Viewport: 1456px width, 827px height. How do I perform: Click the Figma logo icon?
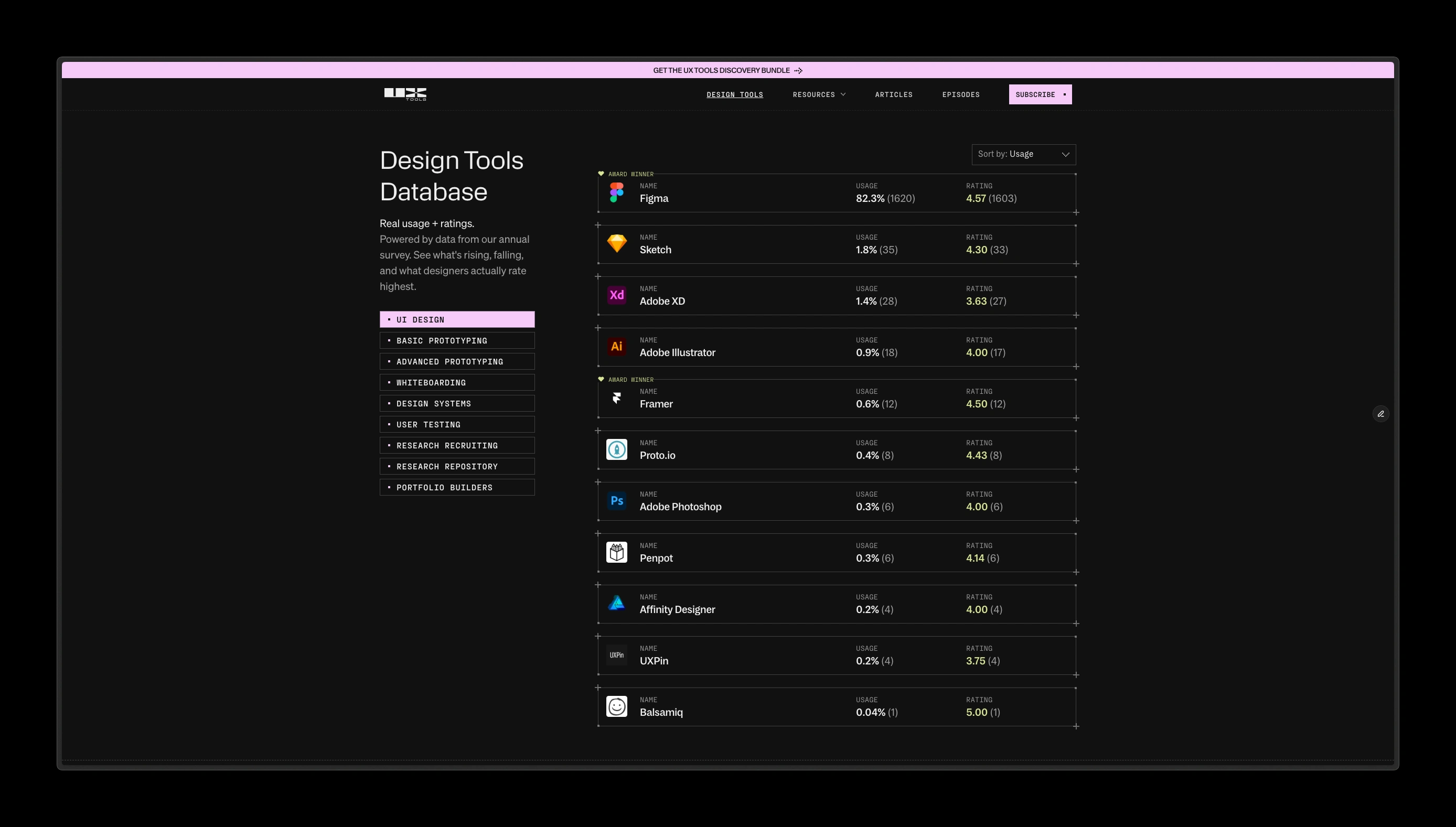point(616,192)
